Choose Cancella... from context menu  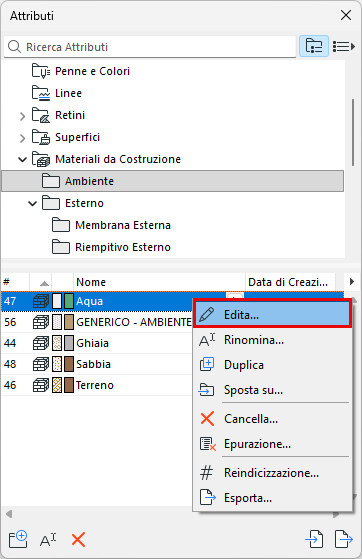tap(273, 419)
